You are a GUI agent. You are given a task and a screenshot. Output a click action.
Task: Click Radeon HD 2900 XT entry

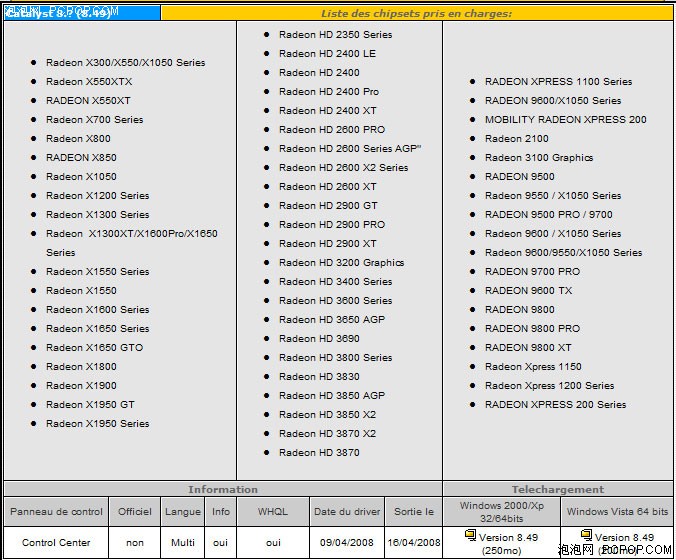327,244
